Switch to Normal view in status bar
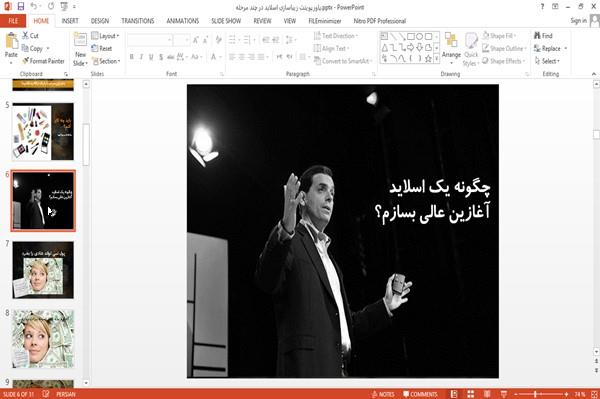600x399 pixels. pyautogui.click(x=454, y=394)
